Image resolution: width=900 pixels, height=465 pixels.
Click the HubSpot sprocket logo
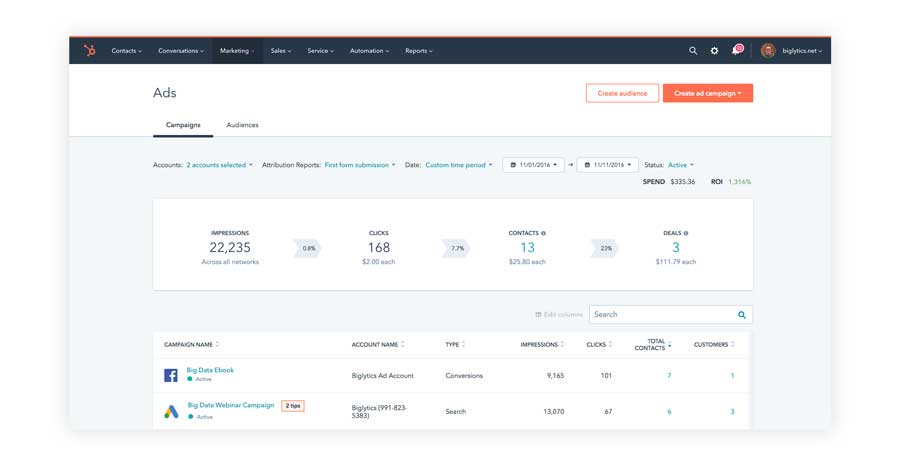point(90,51)
